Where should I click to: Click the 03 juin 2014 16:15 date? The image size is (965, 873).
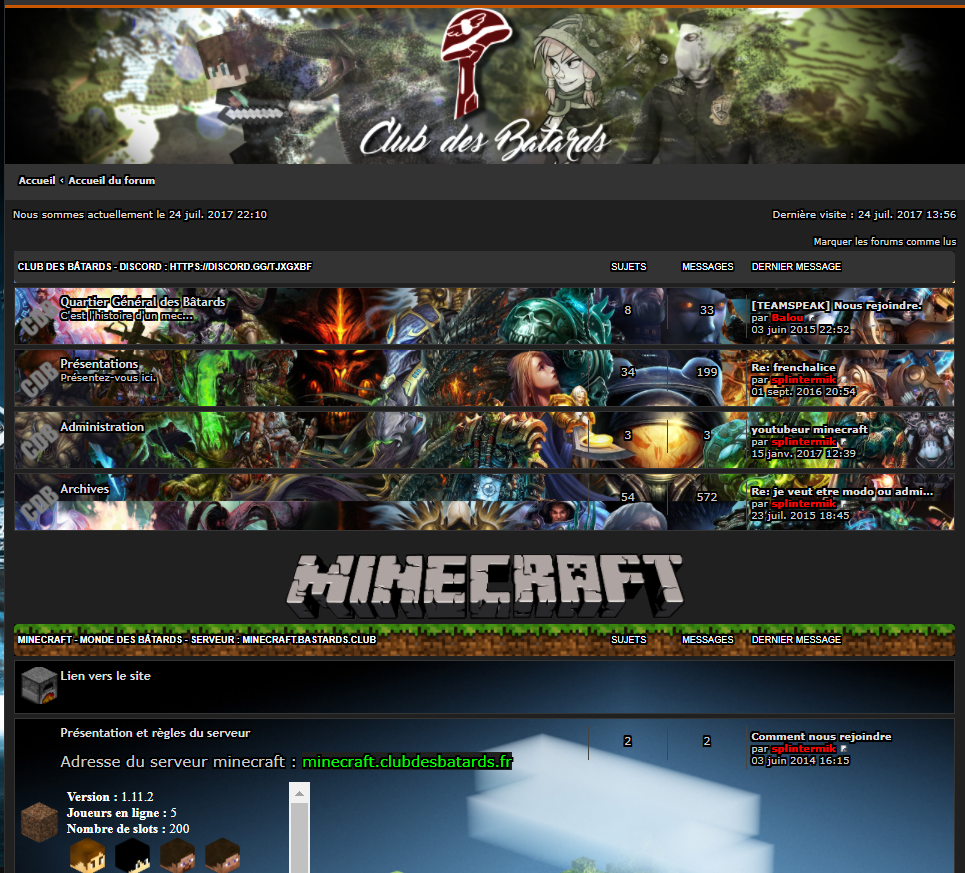point(800,761)
